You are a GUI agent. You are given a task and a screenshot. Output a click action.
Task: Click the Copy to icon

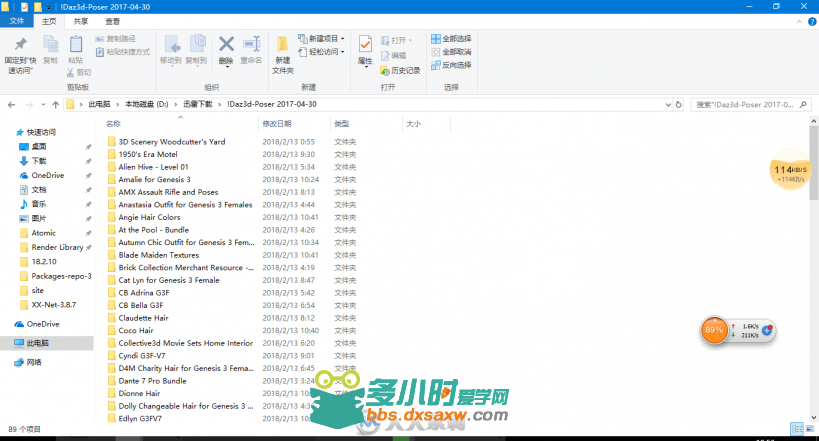point(197,44)
